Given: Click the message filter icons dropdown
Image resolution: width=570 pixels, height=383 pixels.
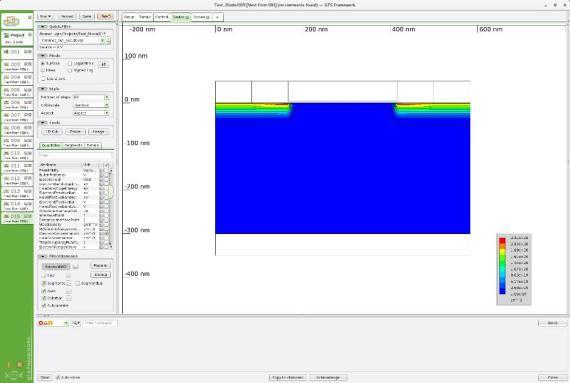Looking at the screenshot, I should 53,323.
